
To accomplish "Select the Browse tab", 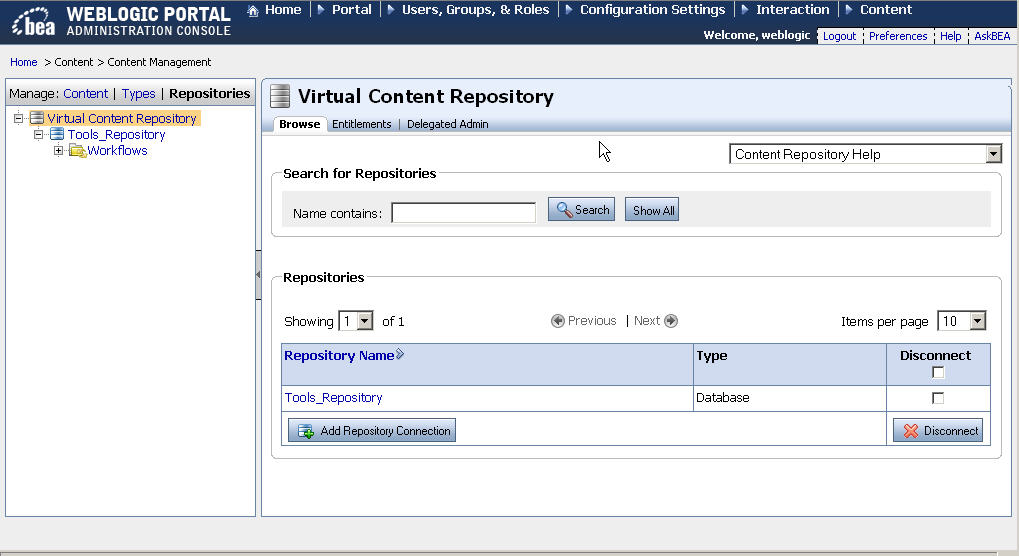I will point(300,124).
